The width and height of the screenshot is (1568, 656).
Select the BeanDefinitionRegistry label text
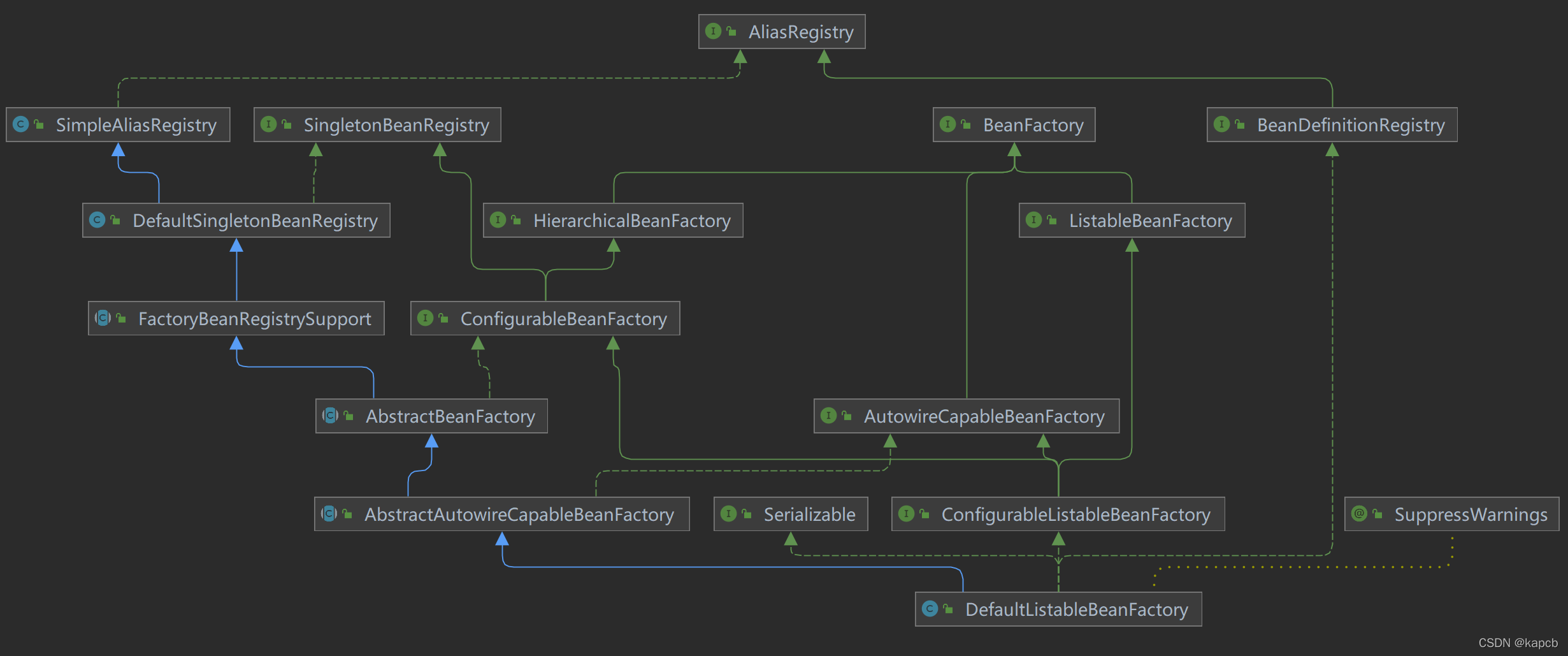point(1351,125)
